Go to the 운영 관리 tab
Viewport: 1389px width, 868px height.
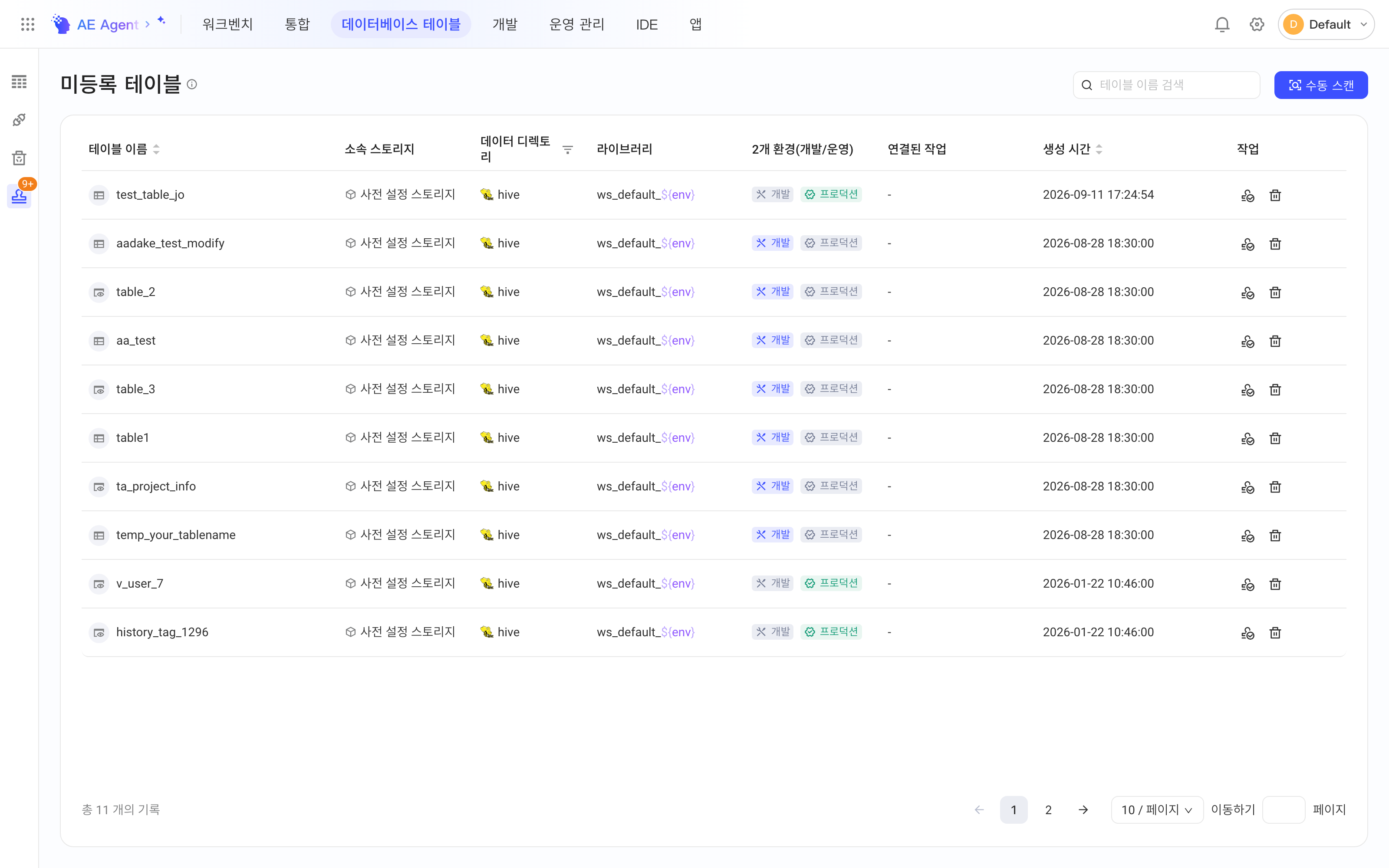click(576, 24)
